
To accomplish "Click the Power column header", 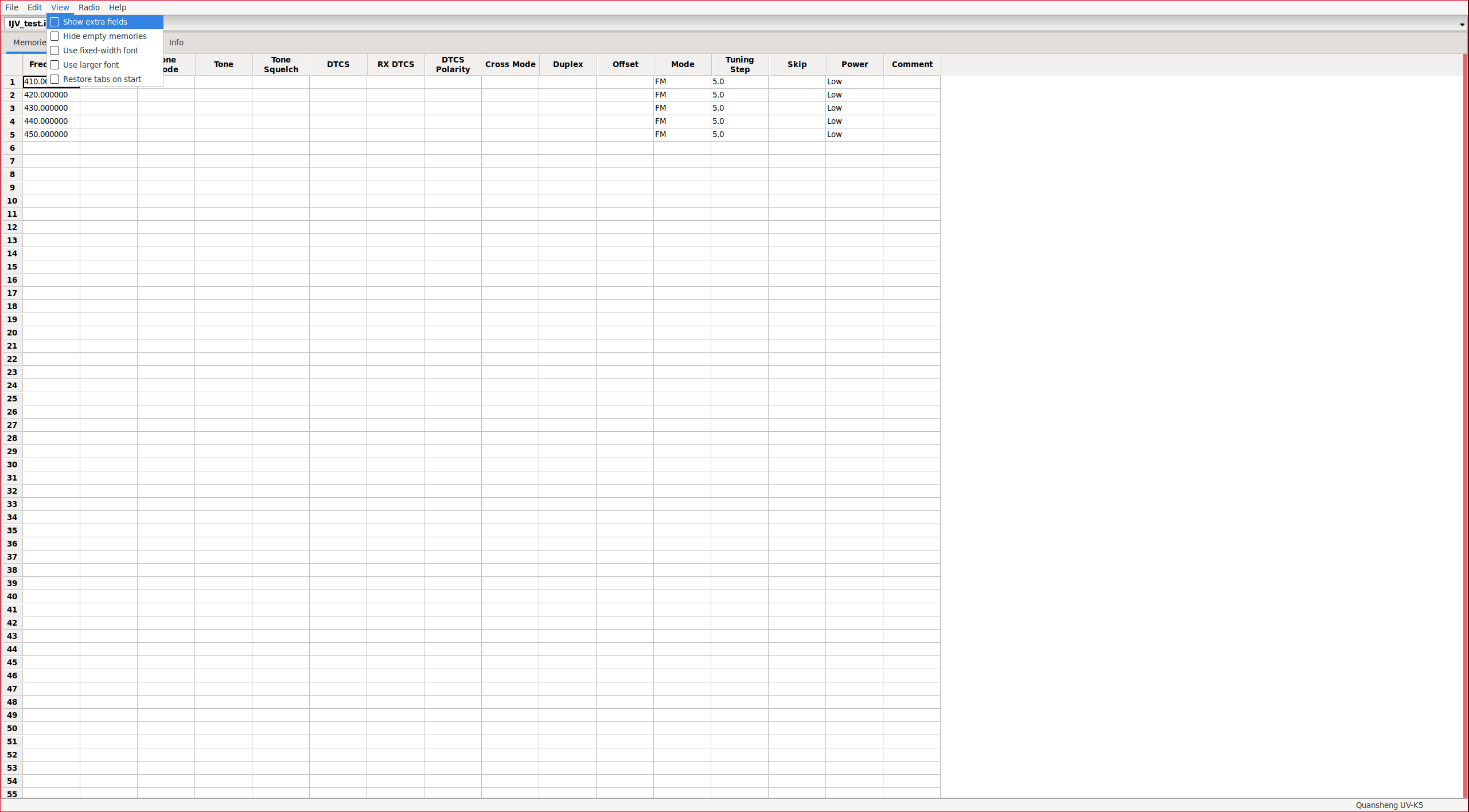I will tap(855, 64).
